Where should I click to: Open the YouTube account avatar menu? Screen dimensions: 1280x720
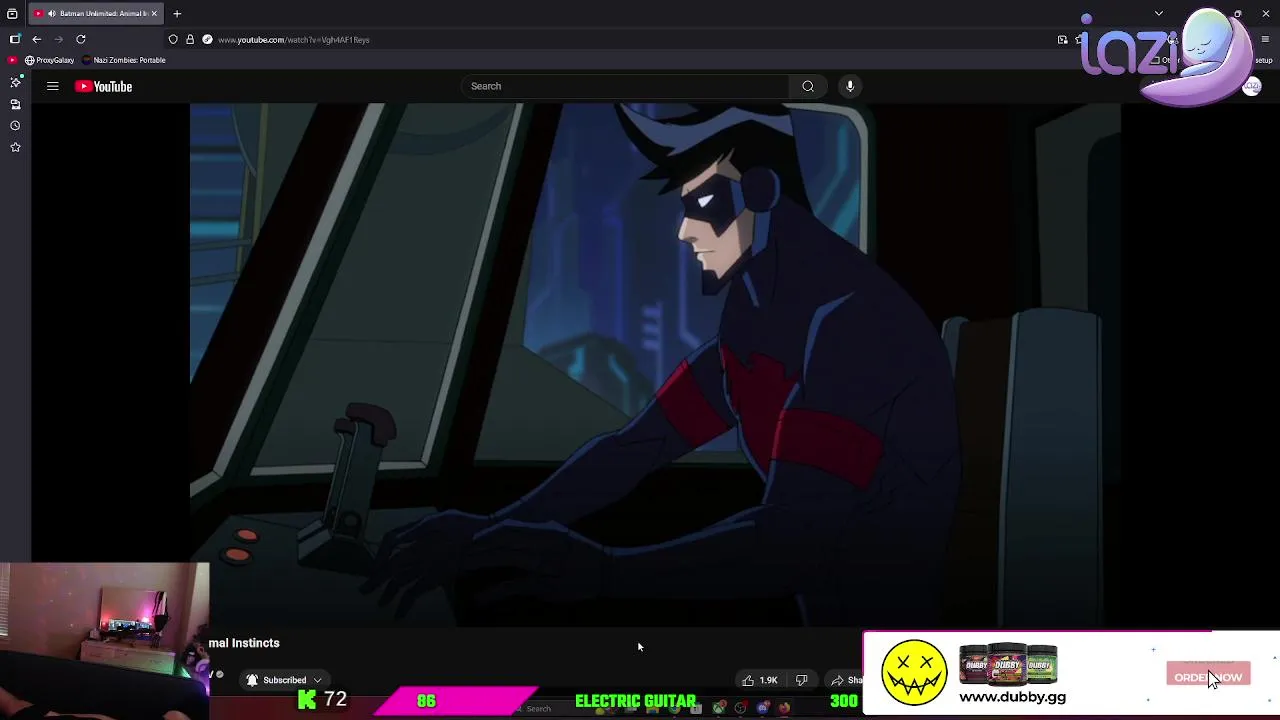(x=1251, y=87)
